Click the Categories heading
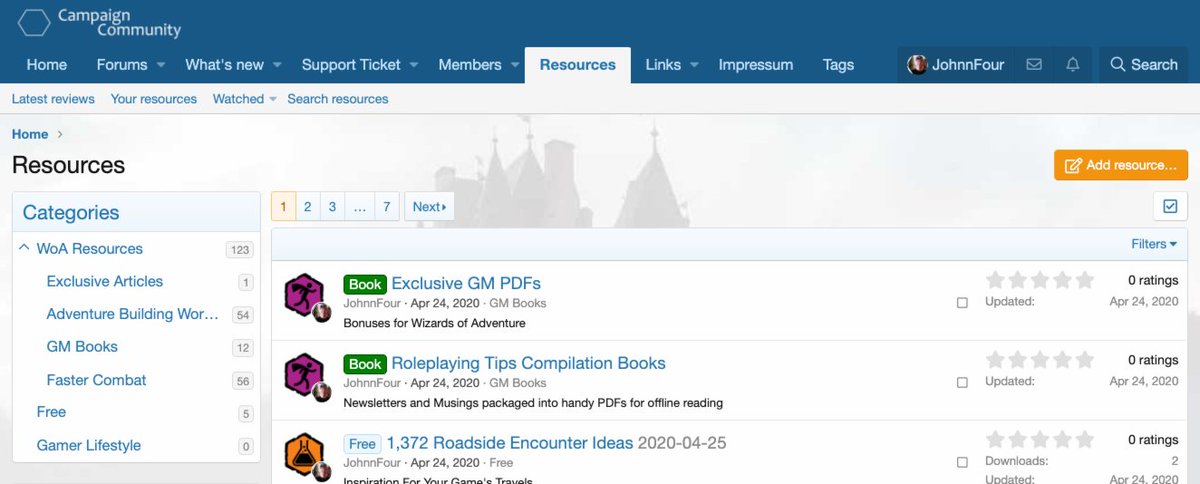The image size is (1200, 484). coord(71,212)
